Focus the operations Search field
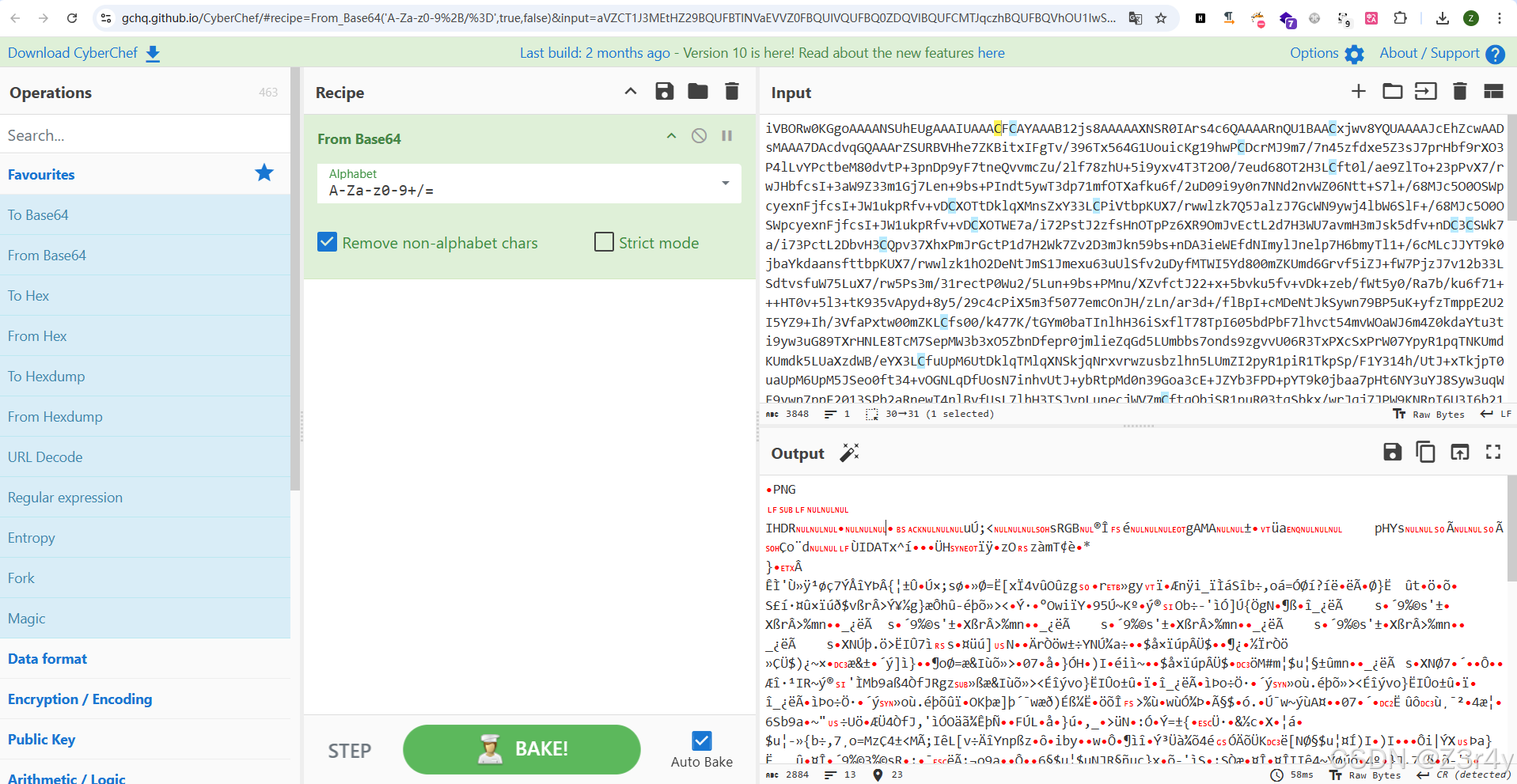The width and height of the screenshot is (1517, 784). pyautogui.click(x=145, y=135)
